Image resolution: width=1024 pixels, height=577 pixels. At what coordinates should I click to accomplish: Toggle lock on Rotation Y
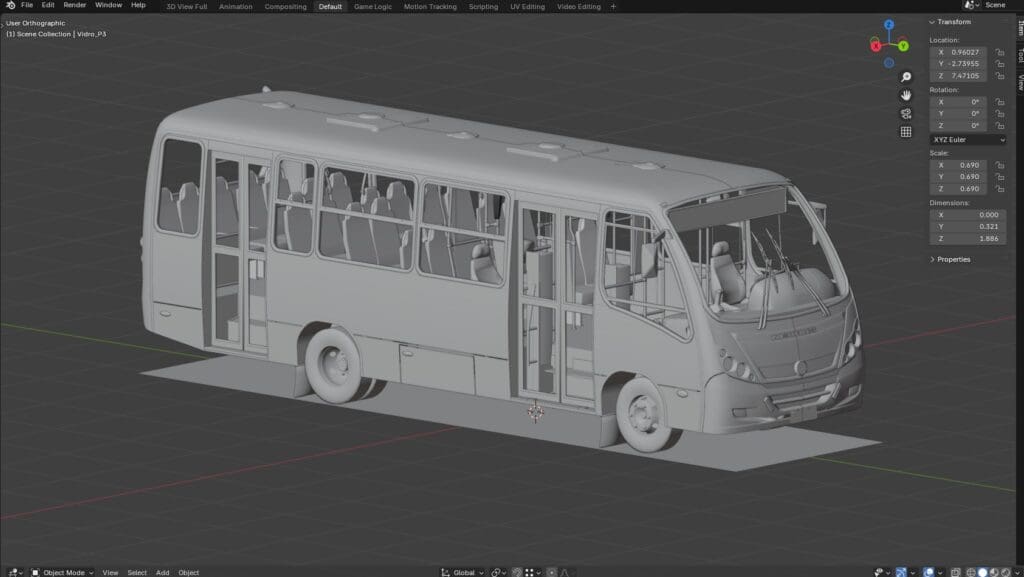pyautogui.click(x=999, y=113)
